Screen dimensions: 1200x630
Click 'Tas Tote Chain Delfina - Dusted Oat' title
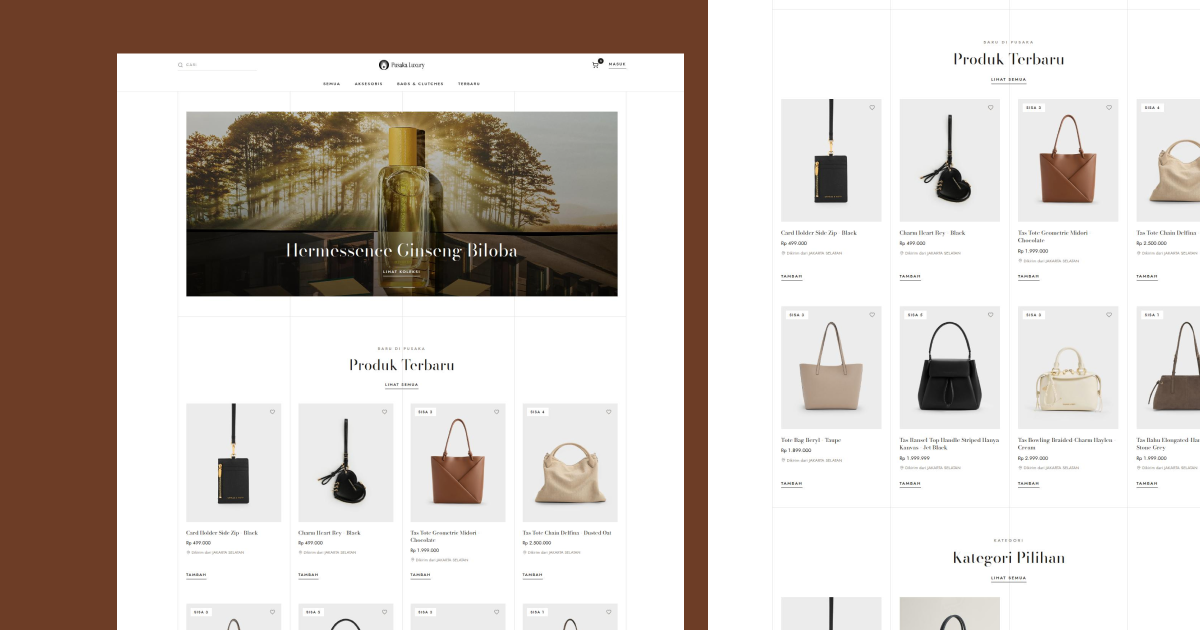(x=567, y=533)
